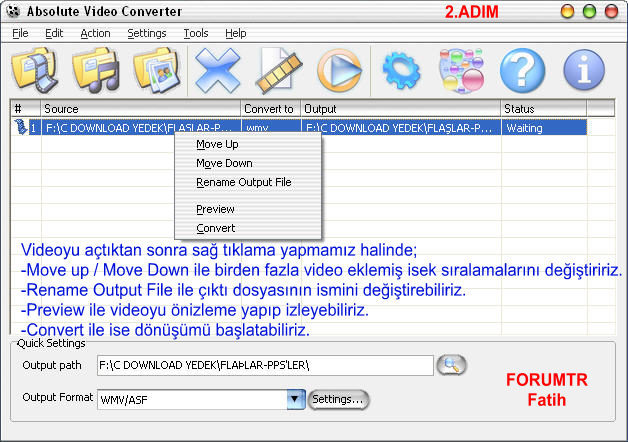This screenshot has width=628, height=442.
Task: Click the Add Audio files folder icon
Action: [96, 70]
